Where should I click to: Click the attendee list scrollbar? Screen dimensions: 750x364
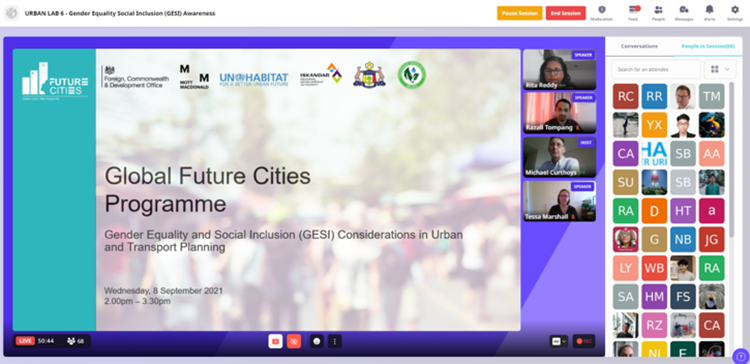tap(731, 159)
